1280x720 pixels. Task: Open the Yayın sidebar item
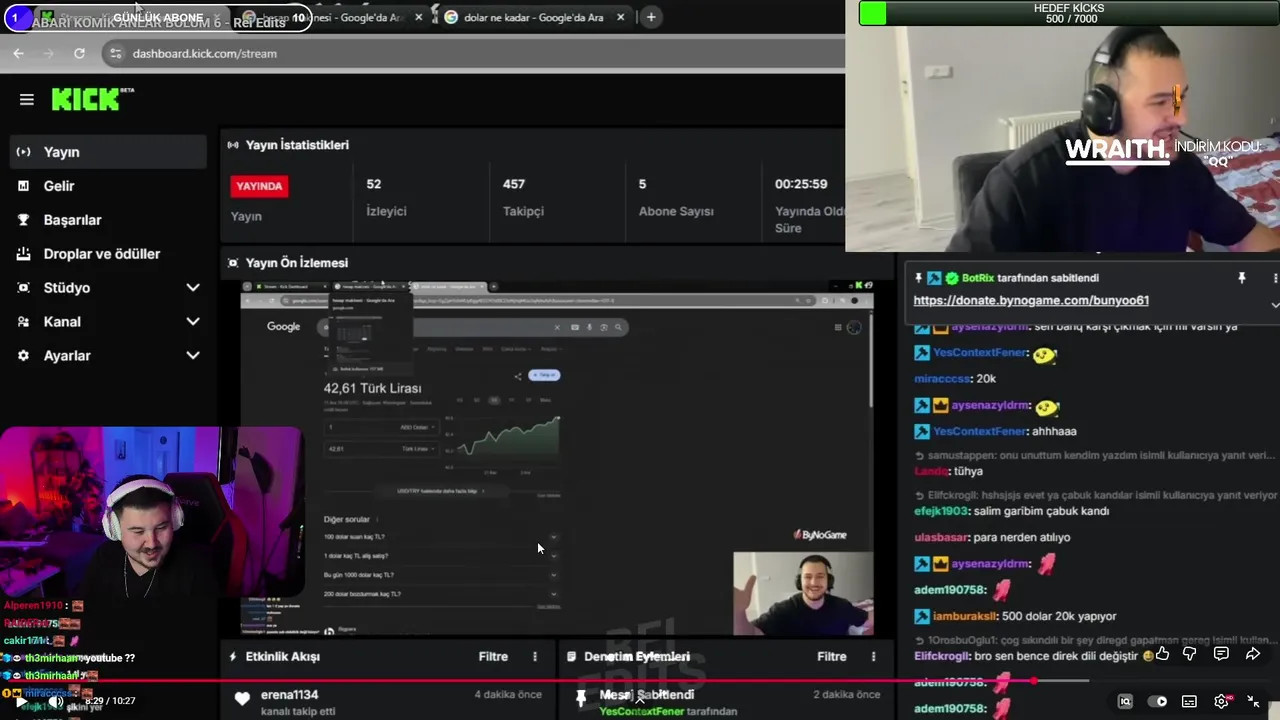click(108, 152)
